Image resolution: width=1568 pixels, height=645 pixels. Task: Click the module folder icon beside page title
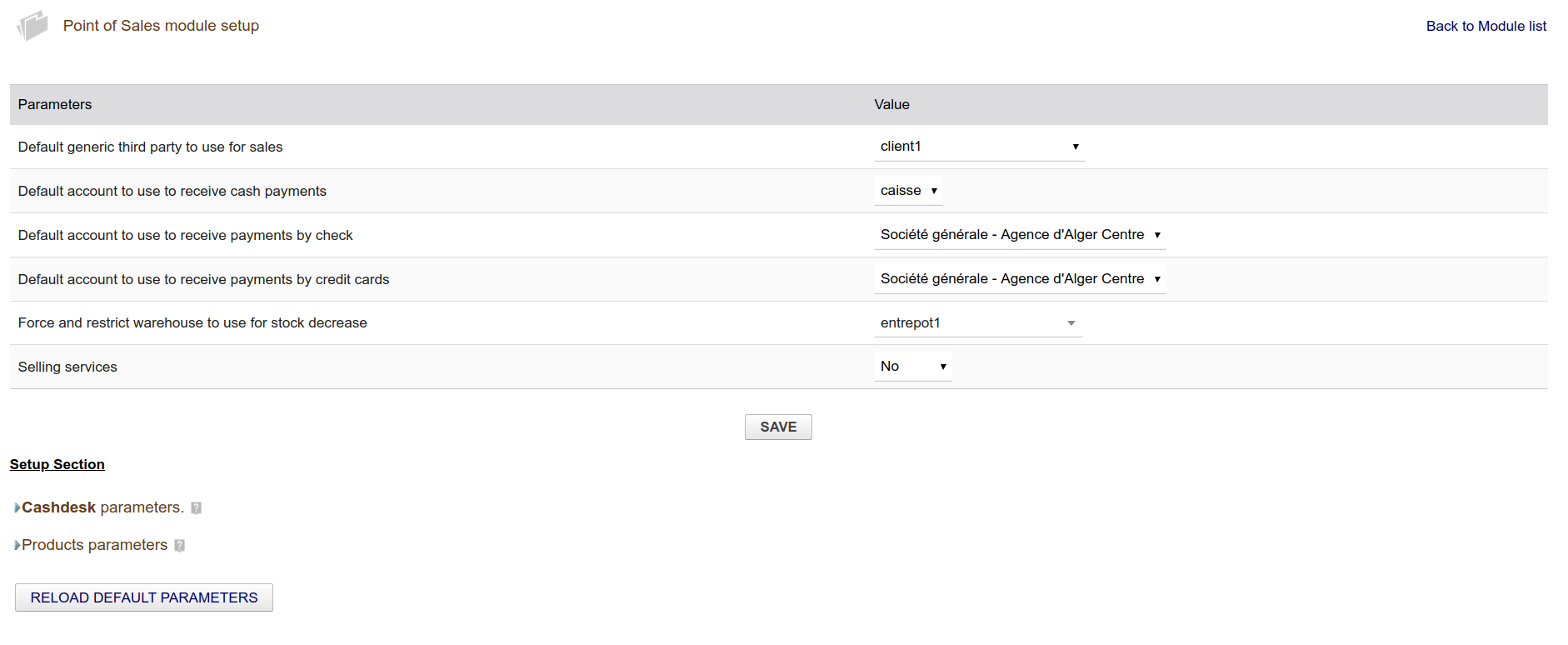click(x=32, y=26)
